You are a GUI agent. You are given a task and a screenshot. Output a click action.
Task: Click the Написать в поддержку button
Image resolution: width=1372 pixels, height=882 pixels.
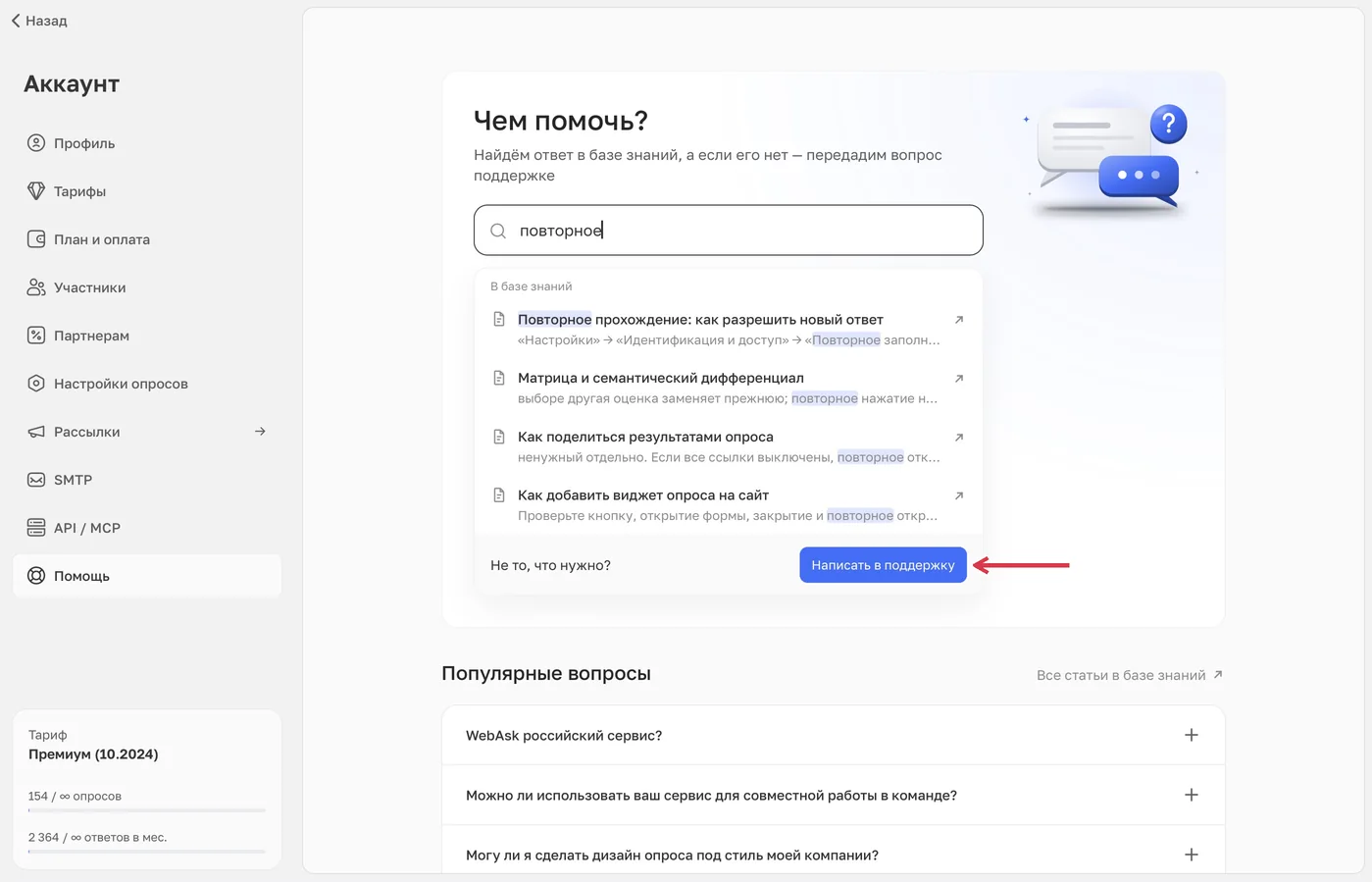coord(883,565)
